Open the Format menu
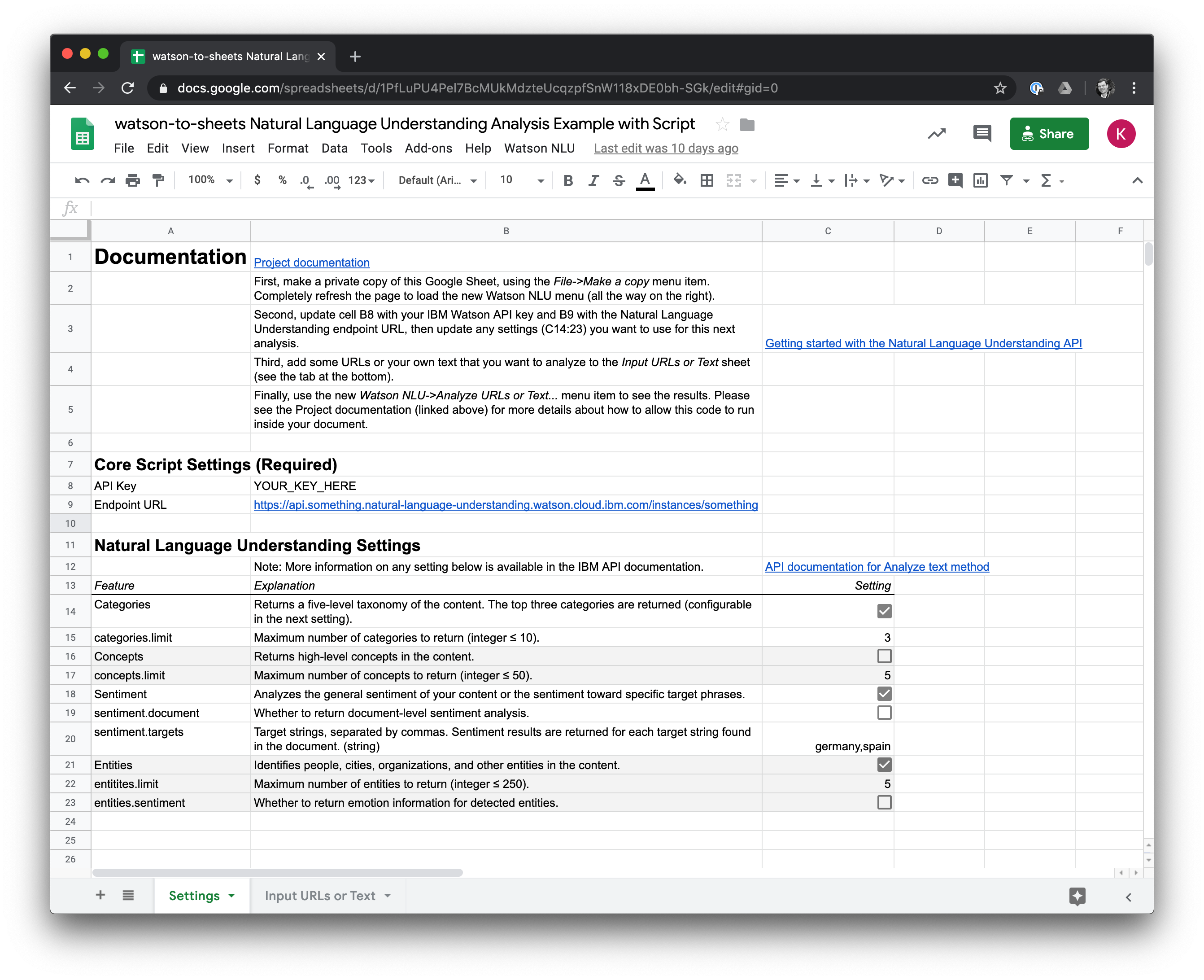This screenshot has width=1204, height=980. click(x=288, y=149)
